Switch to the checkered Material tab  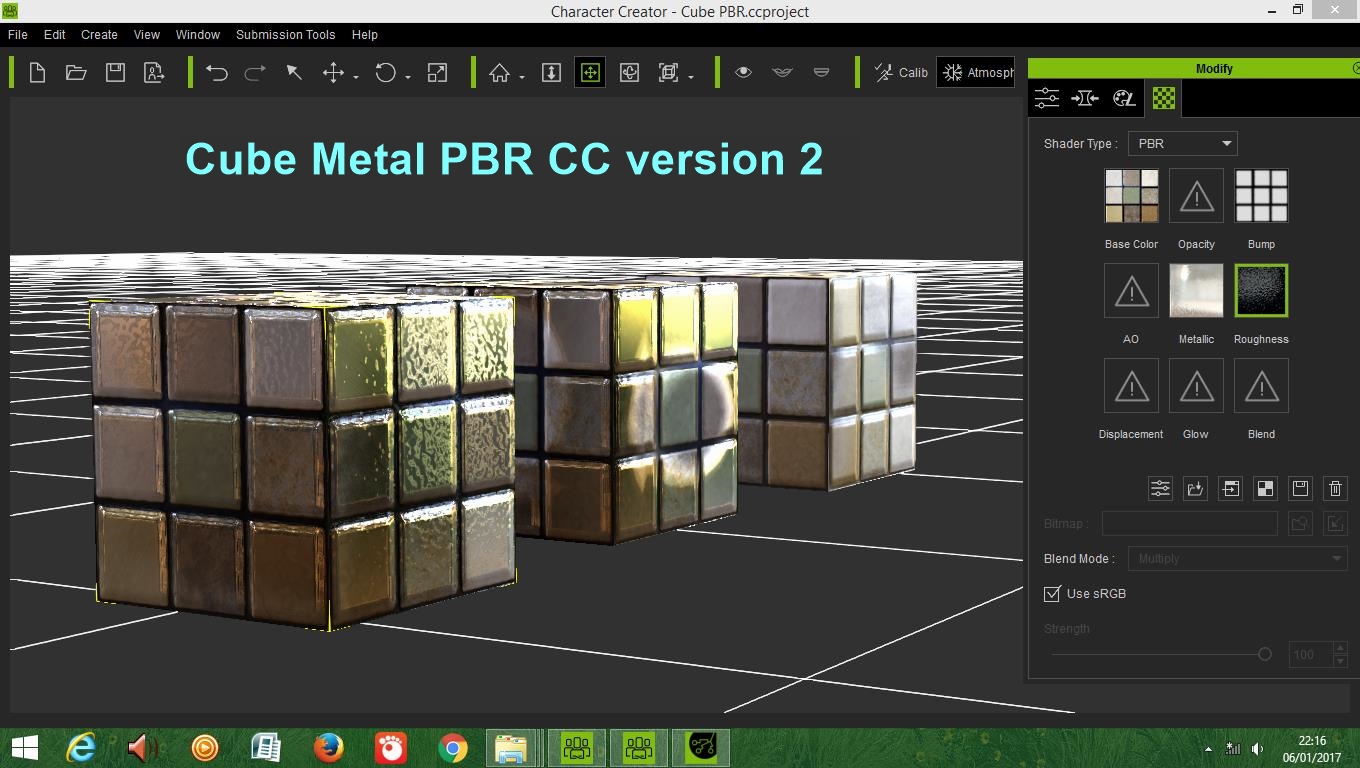[x=1163, y=98]
